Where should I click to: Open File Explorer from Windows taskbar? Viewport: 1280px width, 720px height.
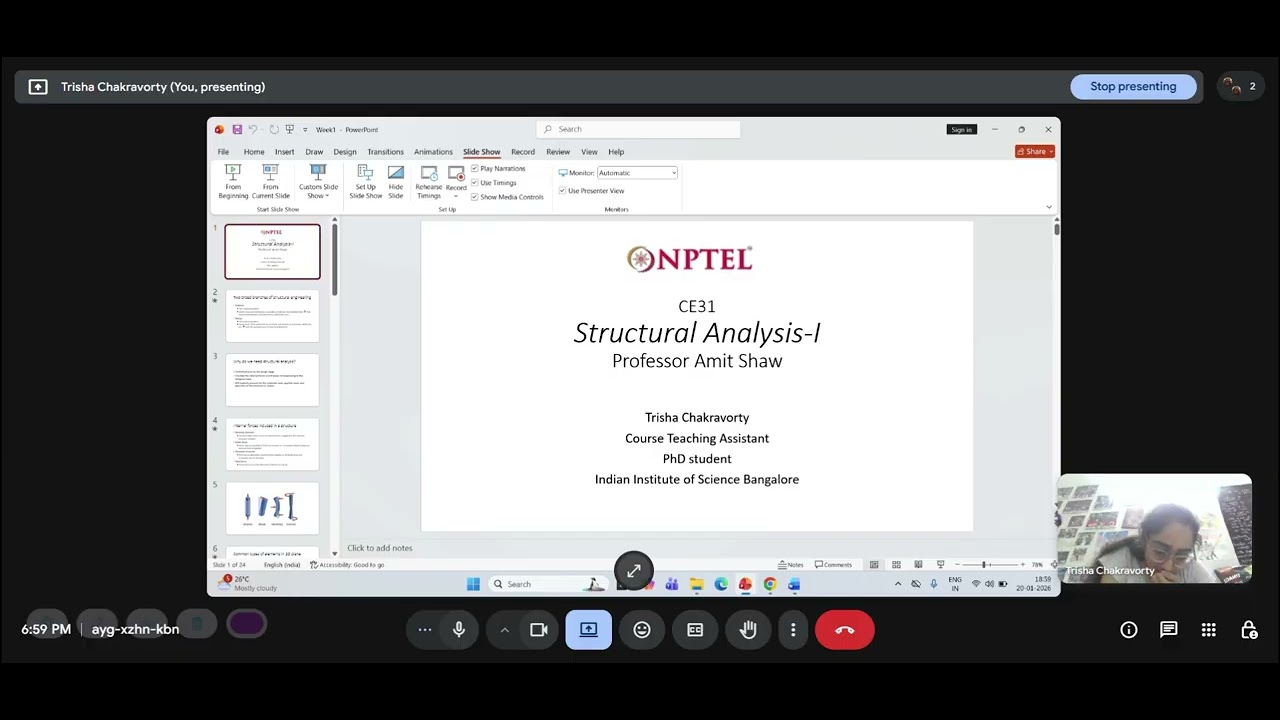(x=696, y=584)
